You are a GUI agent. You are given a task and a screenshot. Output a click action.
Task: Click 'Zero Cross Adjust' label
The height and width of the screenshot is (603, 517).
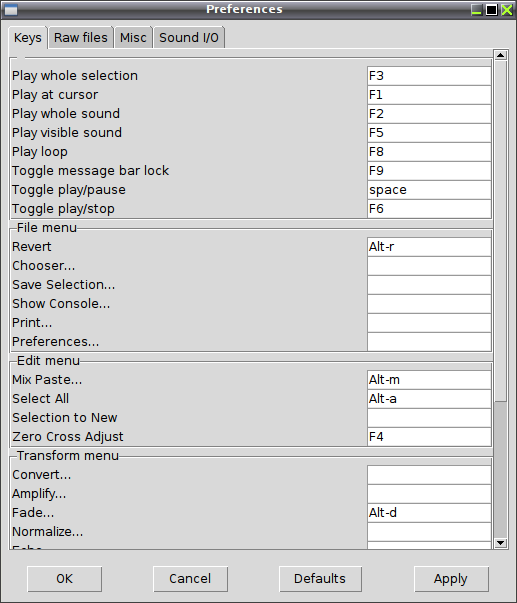tap(68, 437)
